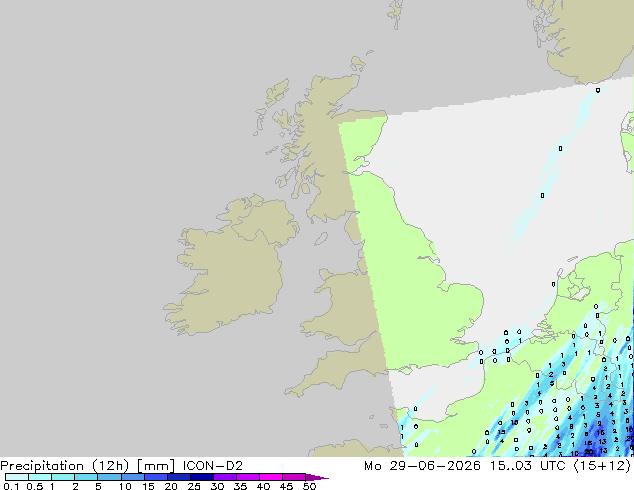Click the '[mm]' unit label
This screenshot has width=634, height=490.
(156, 466)
